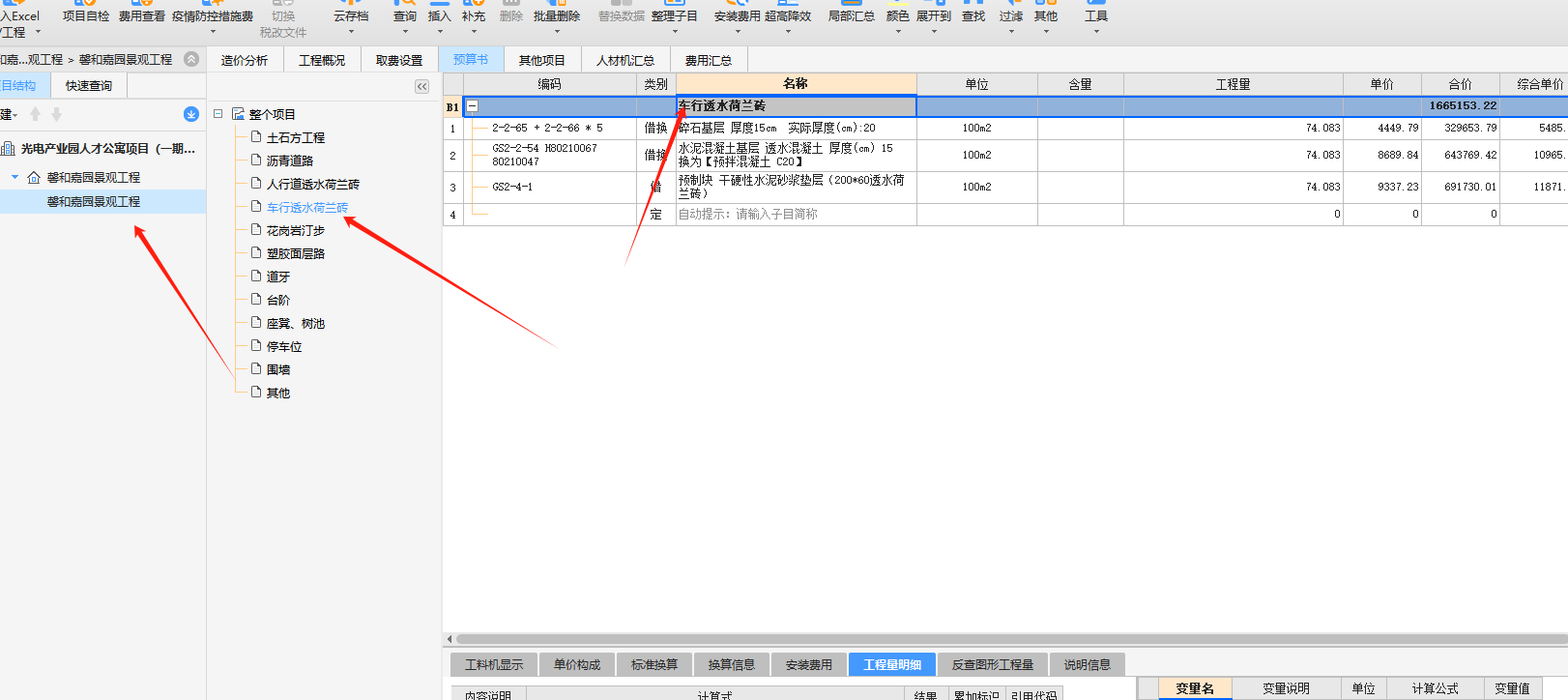Collapse the 馨和嘉园景观工程 parent node arrow
The image size is (1568, 700).
(15, 178)
